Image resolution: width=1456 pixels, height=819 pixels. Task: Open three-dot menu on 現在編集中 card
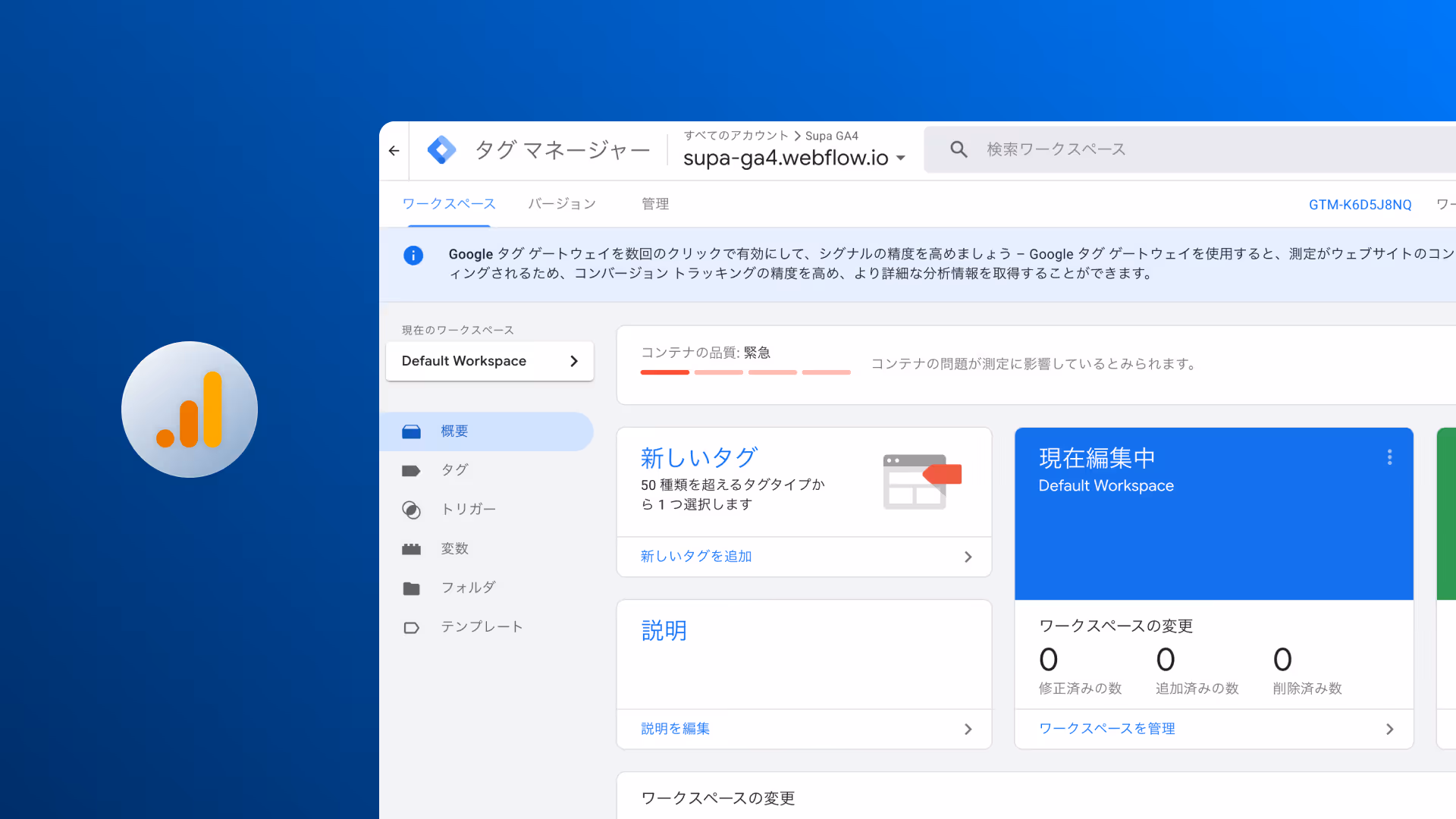pos(1389,457)
